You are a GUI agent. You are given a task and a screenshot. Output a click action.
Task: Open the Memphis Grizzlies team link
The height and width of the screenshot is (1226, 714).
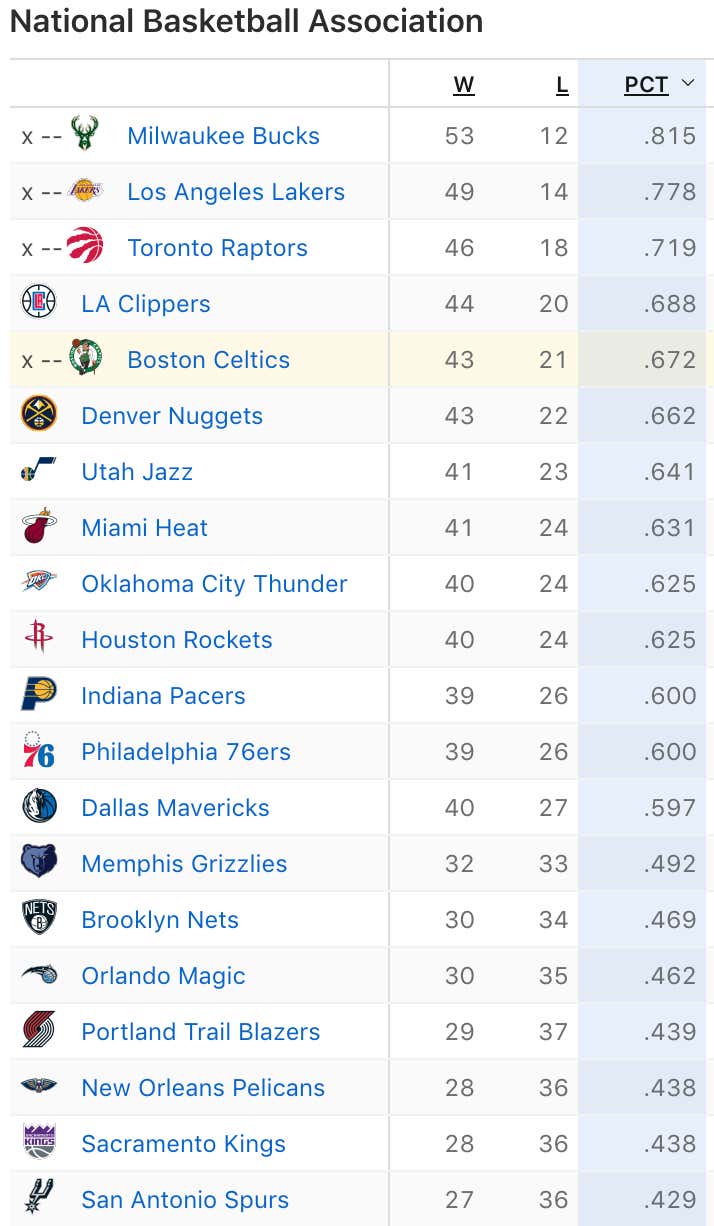[x=184, y=864]
